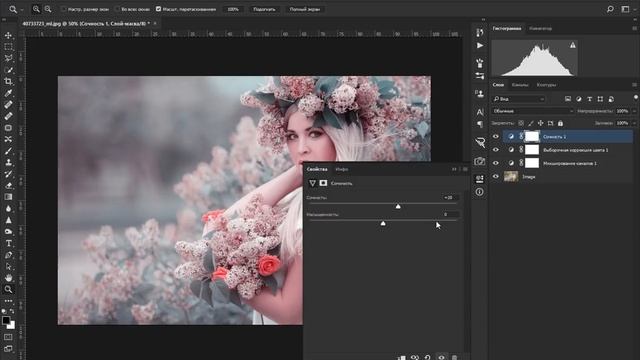Open the Histogram panel flyout menu

pos(634,29)
